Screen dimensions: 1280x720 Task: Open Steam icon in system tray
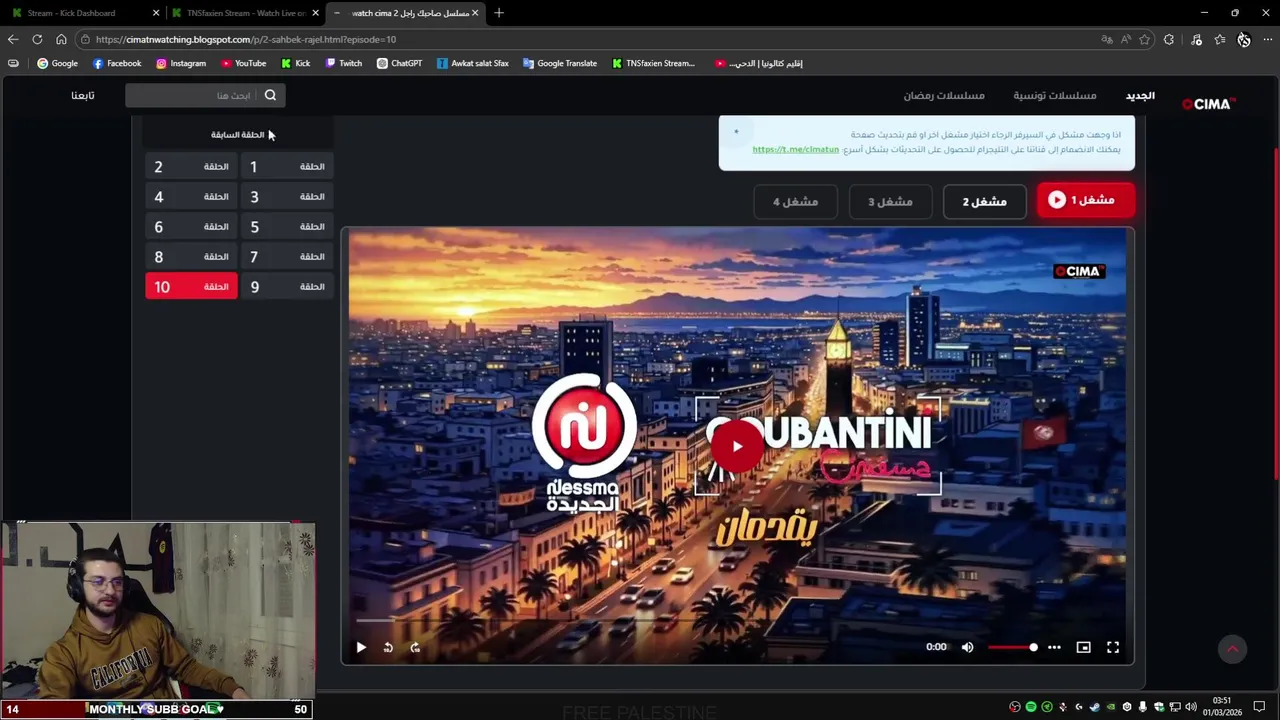click(1094, 707)
